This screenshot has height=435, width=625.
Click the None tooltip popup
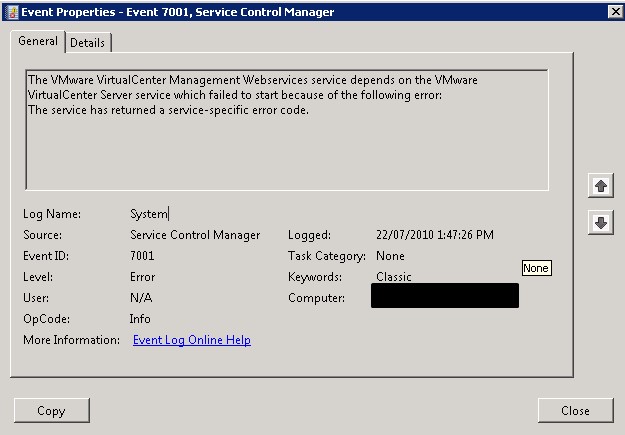(536, 268)
